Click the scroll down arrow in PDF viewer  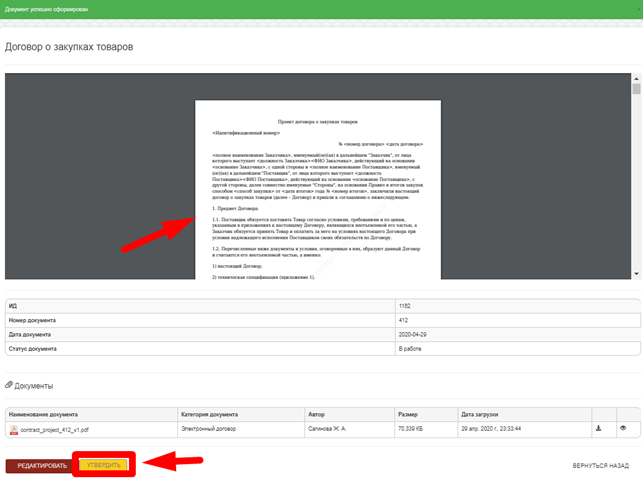coord(636,274)
